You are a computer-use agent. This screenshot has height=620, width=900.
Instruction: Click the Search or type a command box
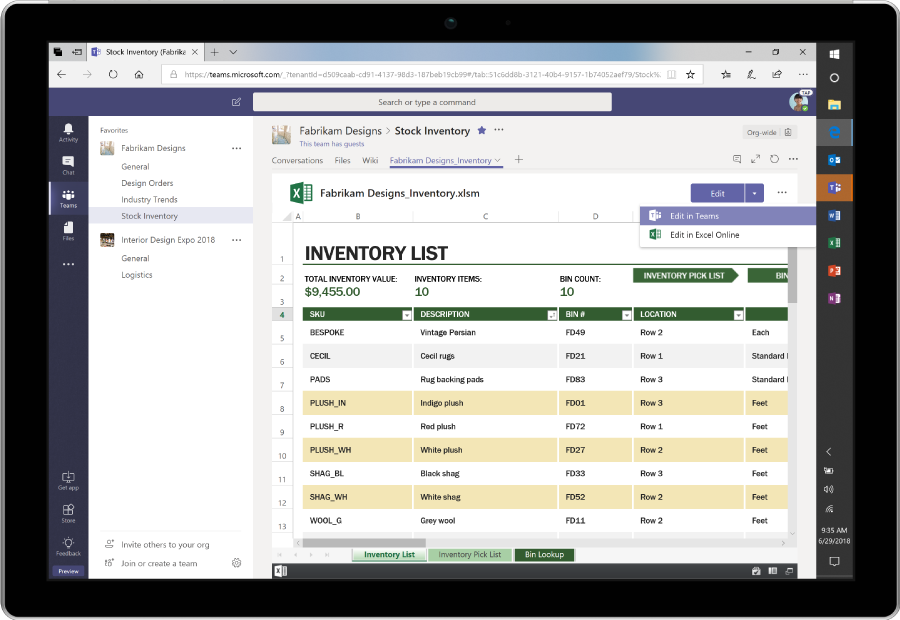click(x=431, y=102)
